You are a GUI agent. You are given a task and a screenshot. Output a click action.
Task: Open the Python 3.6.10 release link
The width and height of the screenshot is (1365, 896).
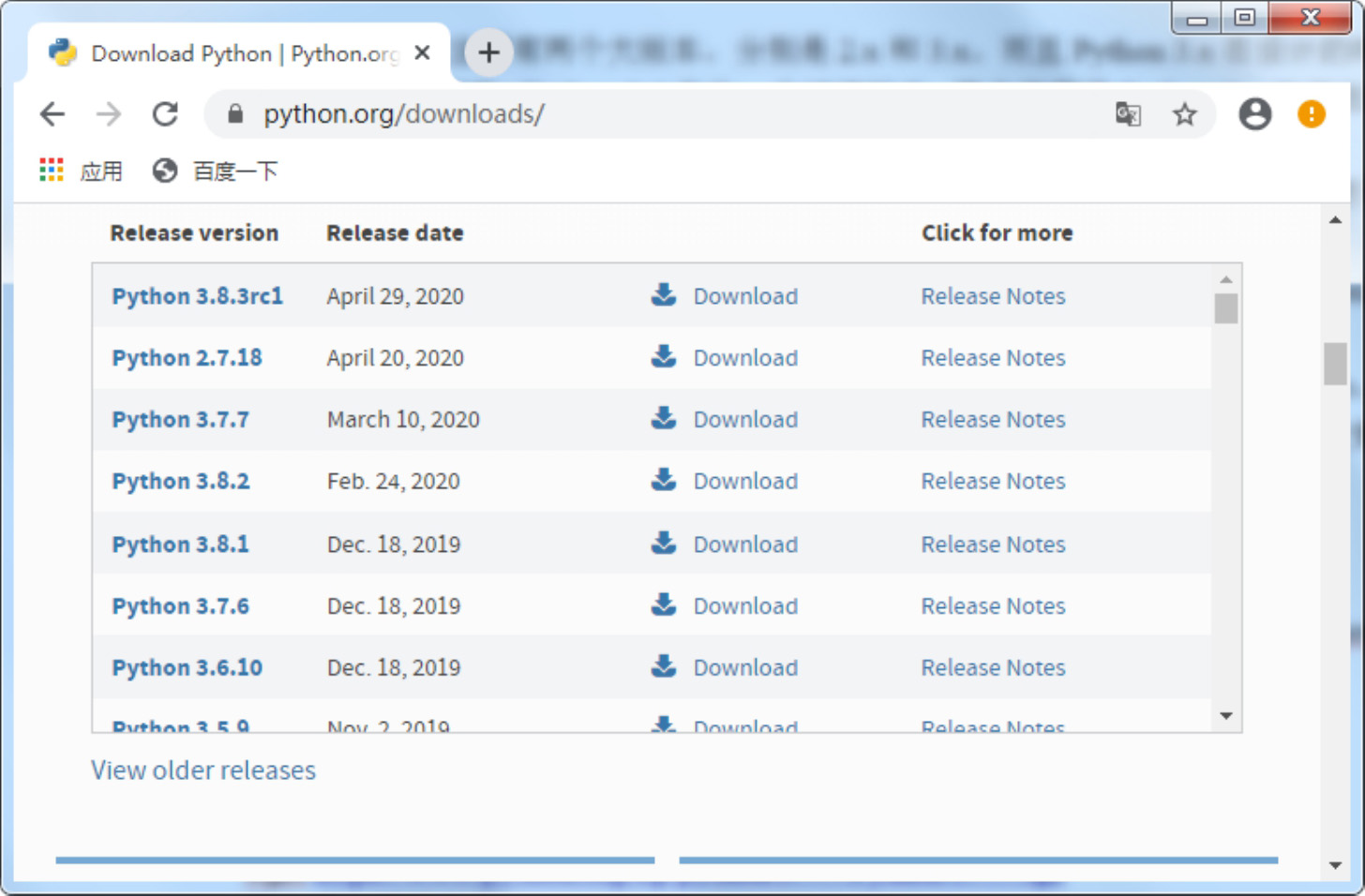[x=187, y=668]
